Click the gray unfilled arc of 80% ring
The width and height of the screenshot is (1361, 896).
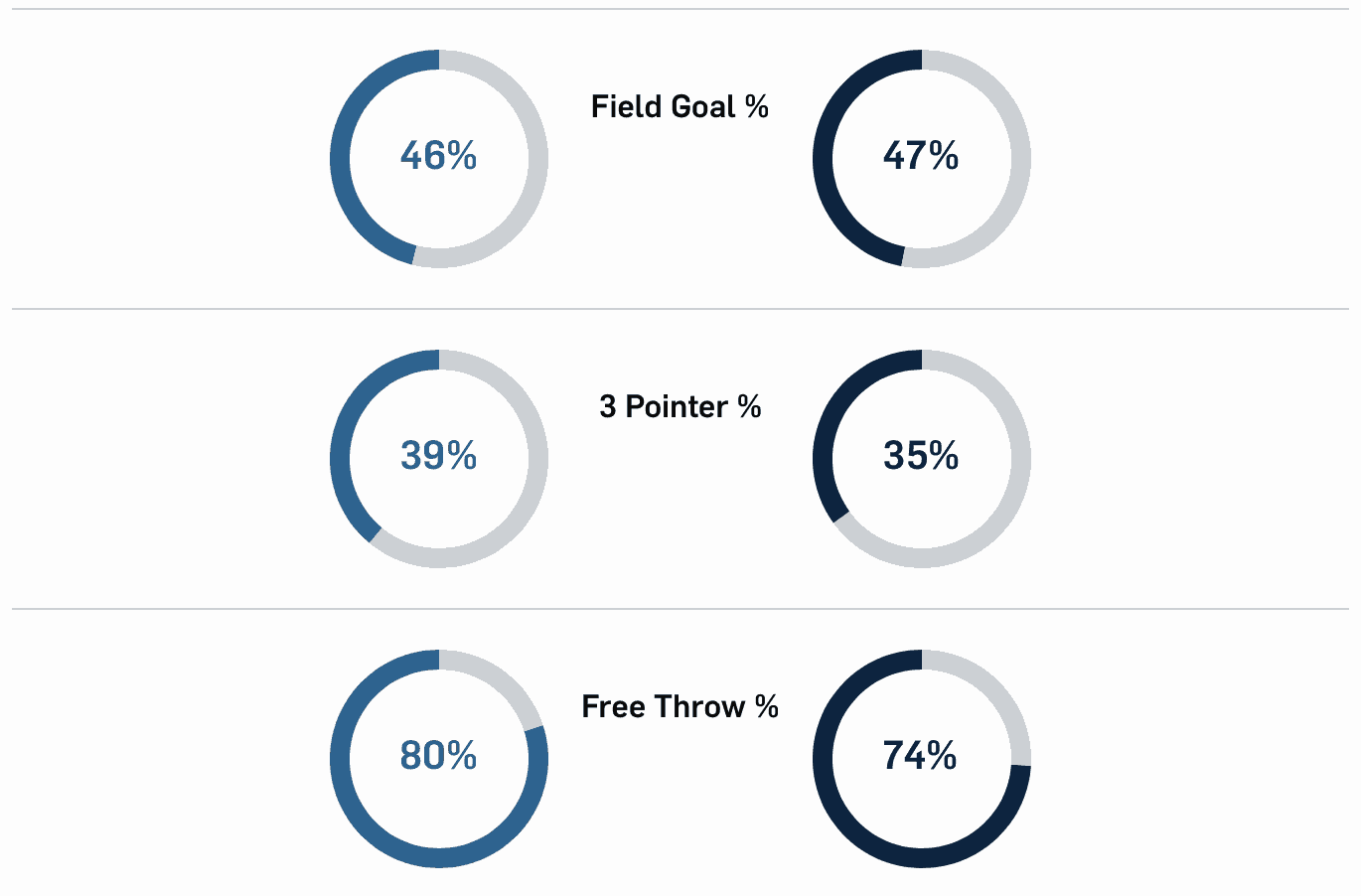click(x=497, y=677)
